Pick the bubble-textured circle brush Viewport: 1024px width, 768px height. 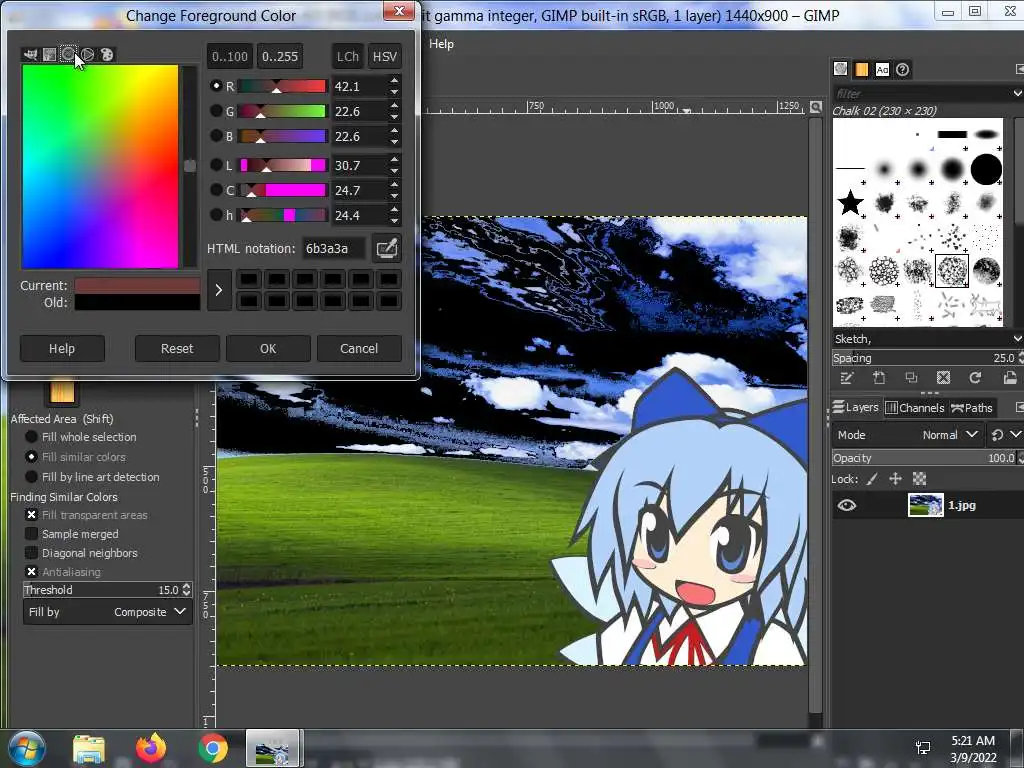[884, 270]
